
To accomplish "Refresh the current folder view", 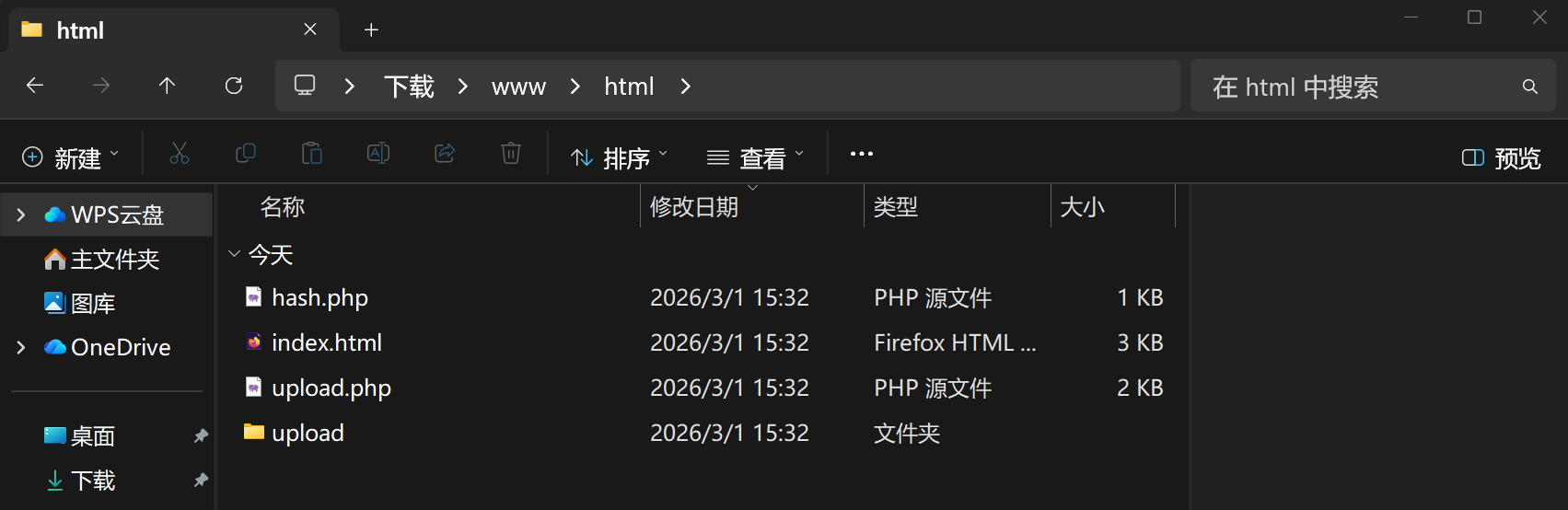I will click(x=234, y=86).
